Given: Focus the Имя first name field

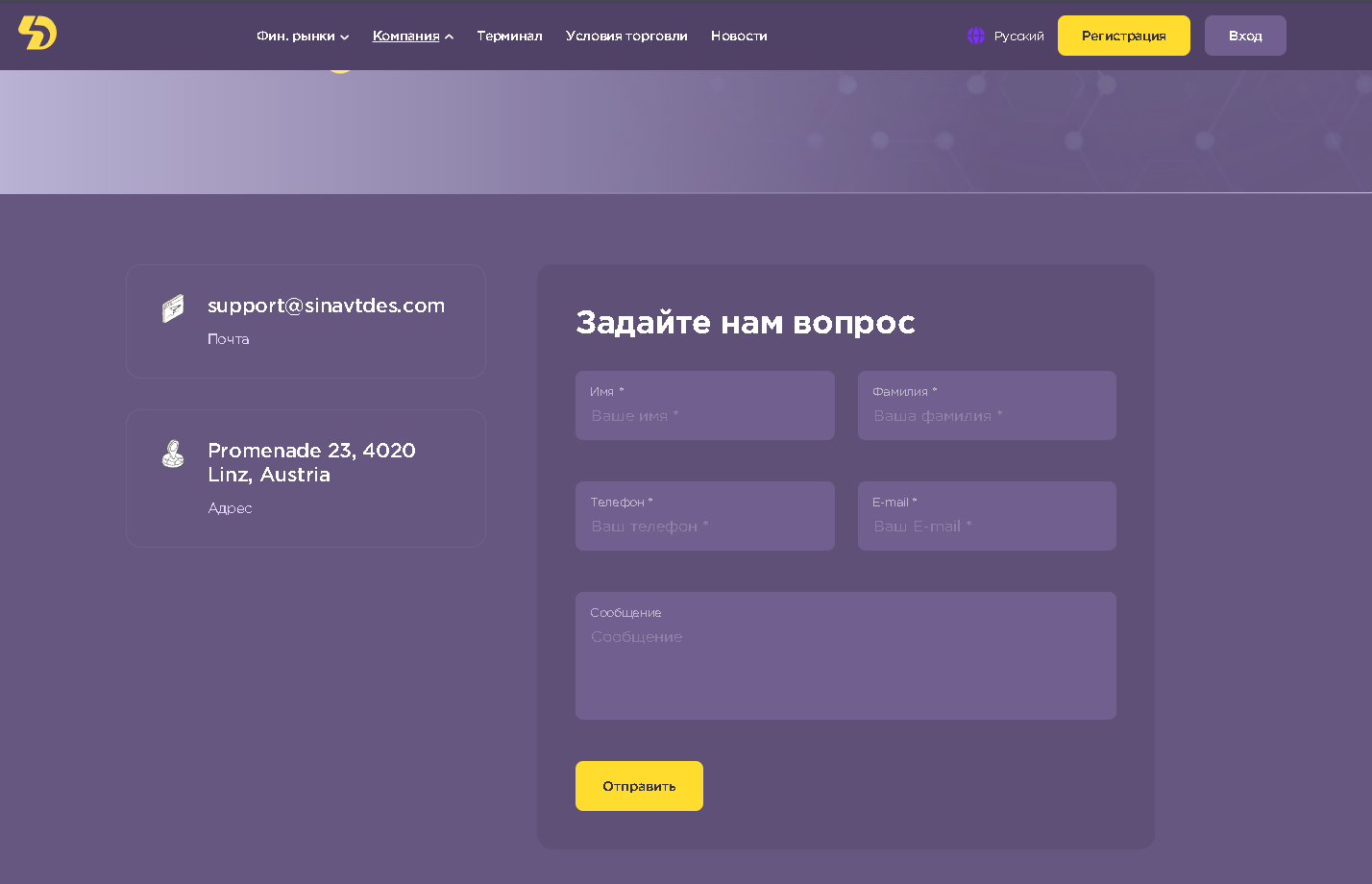Looking at the screenshot, I should (x=705, y=405).
